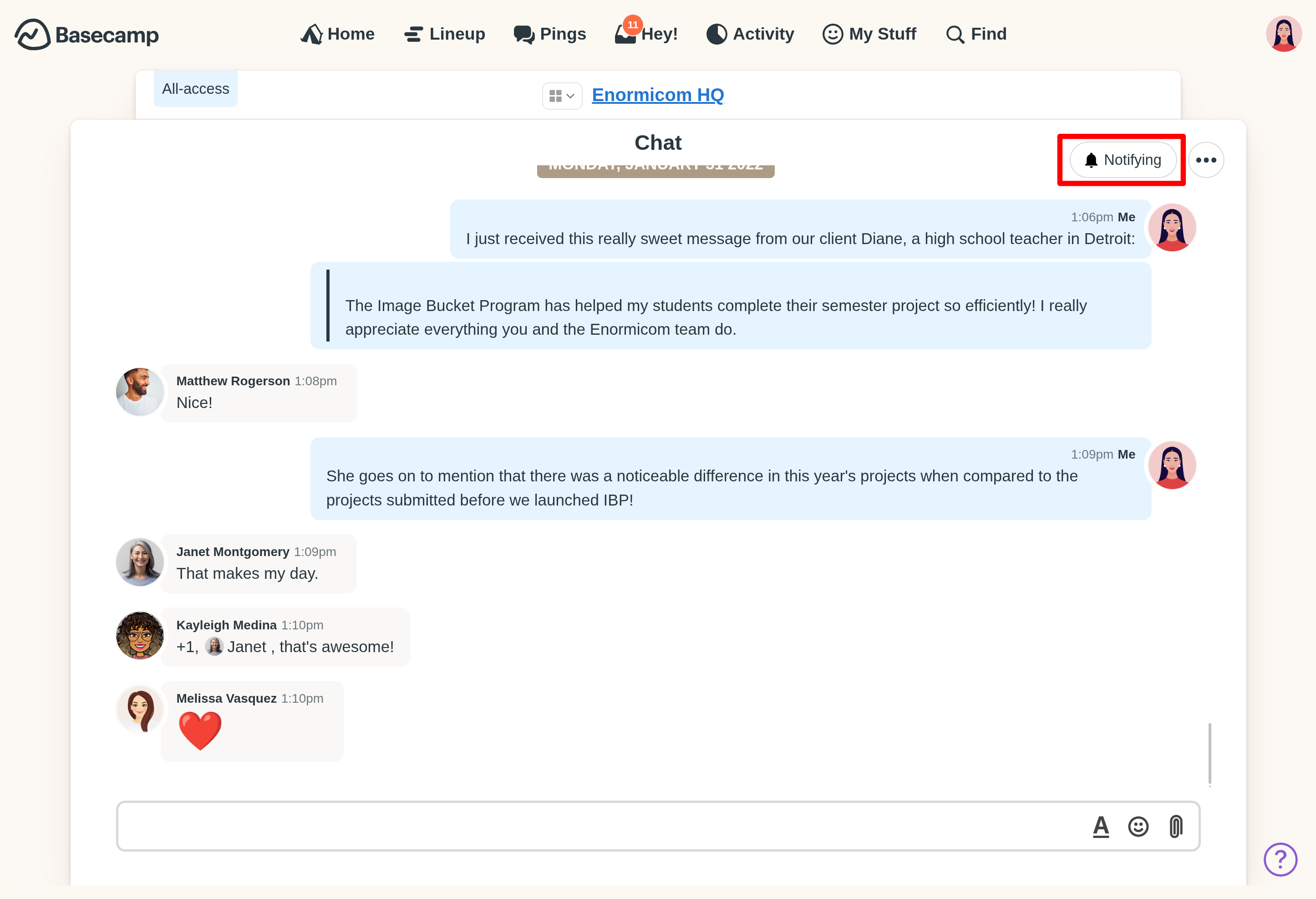The width and height of the screenshot is (1316, 899).
Task: Open the Lineup view
Action: click(x=445, y=34)
